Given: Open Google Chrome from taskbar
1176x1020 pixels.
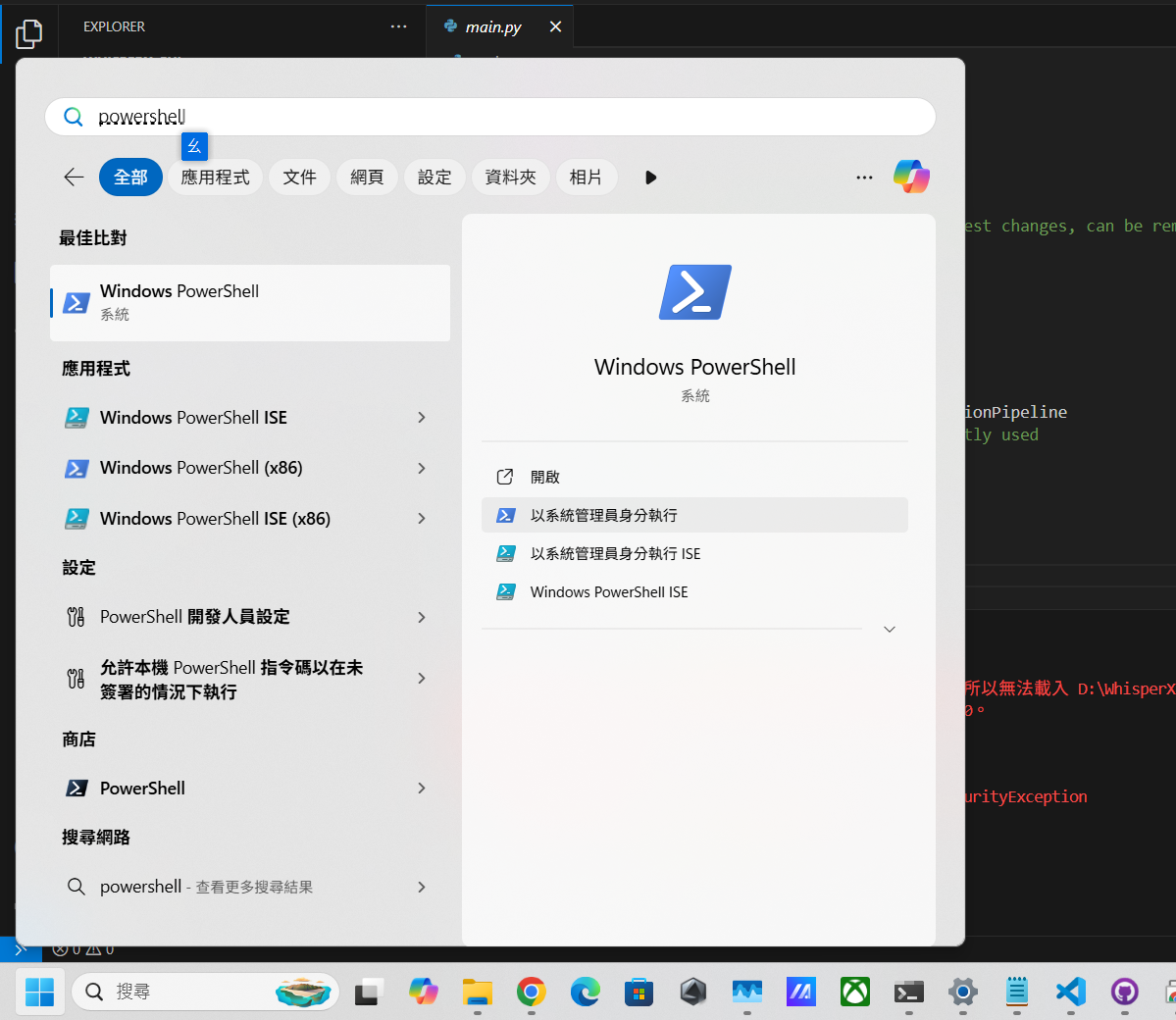Looking at the screenshot, I should (x=531, y=992).
